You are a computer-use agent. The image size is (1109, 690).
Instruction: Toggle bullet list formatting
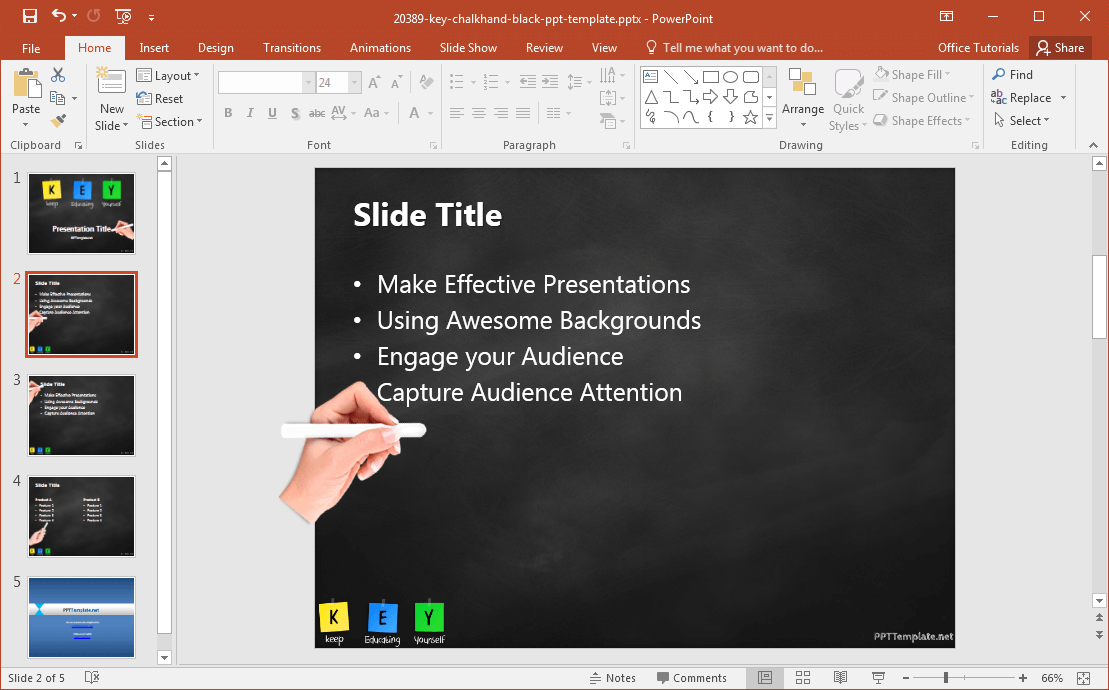458,80
